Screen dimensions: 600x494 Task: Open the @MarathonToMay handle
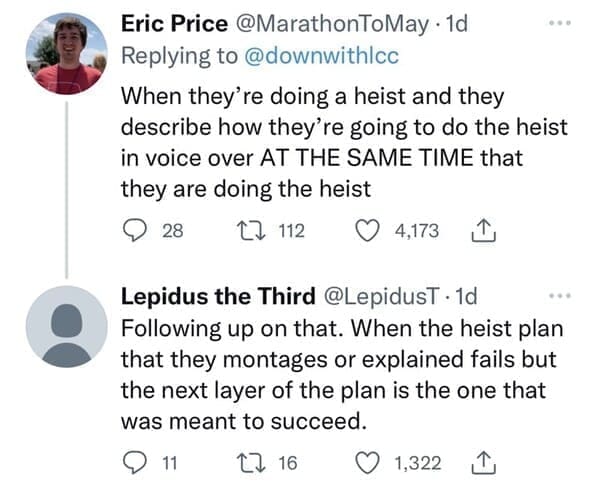(x=332, y=24)
